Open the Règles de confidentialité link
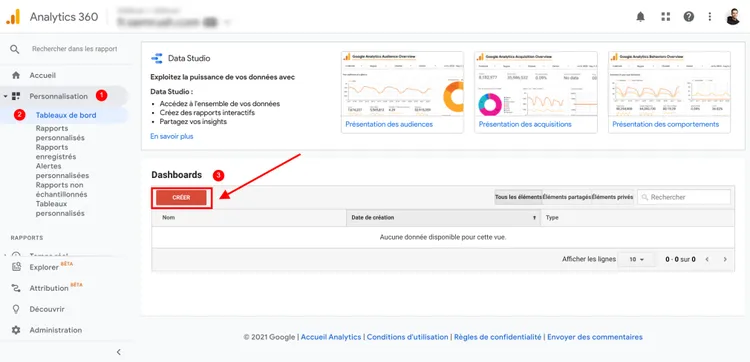This screenshot has height=362, width=750. tap(497, 337)
